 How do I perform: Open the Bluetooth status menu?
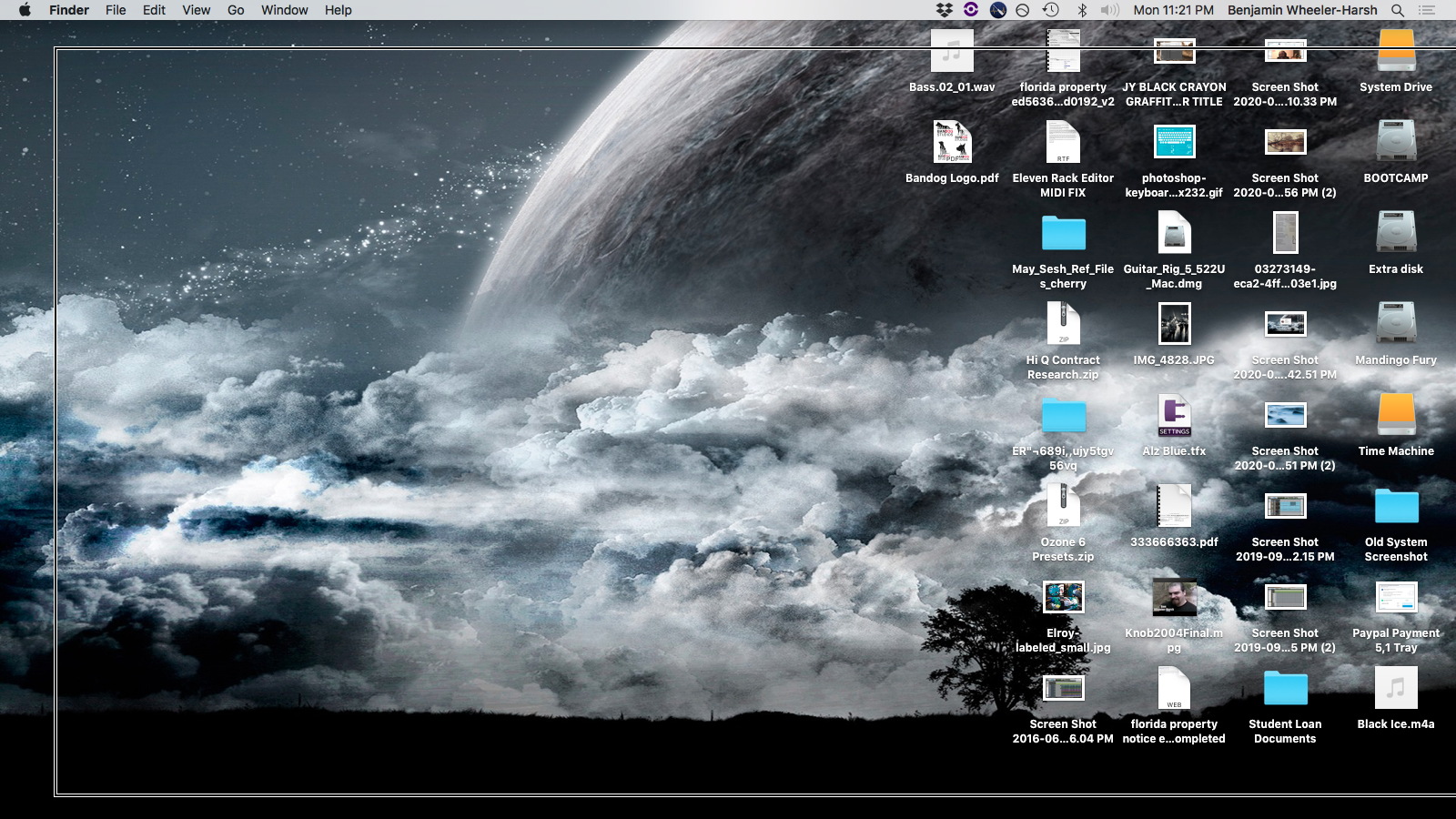[1082, 10]
